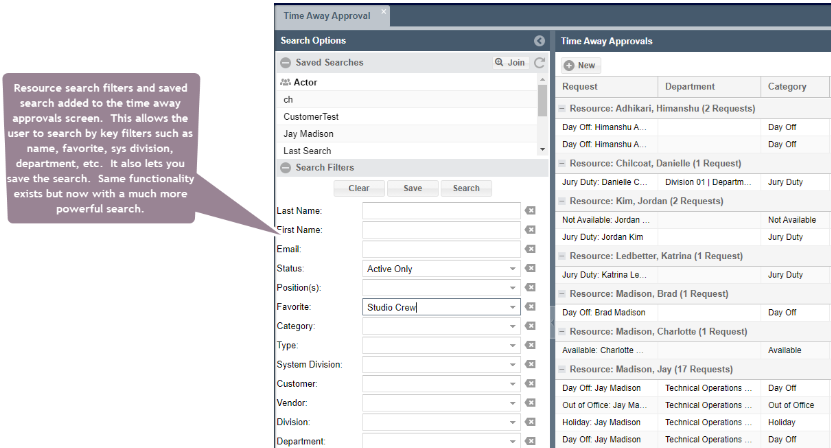
Task: Collapse the Saved Searches section
Action: pyautogui.click(x=285, y=63)
